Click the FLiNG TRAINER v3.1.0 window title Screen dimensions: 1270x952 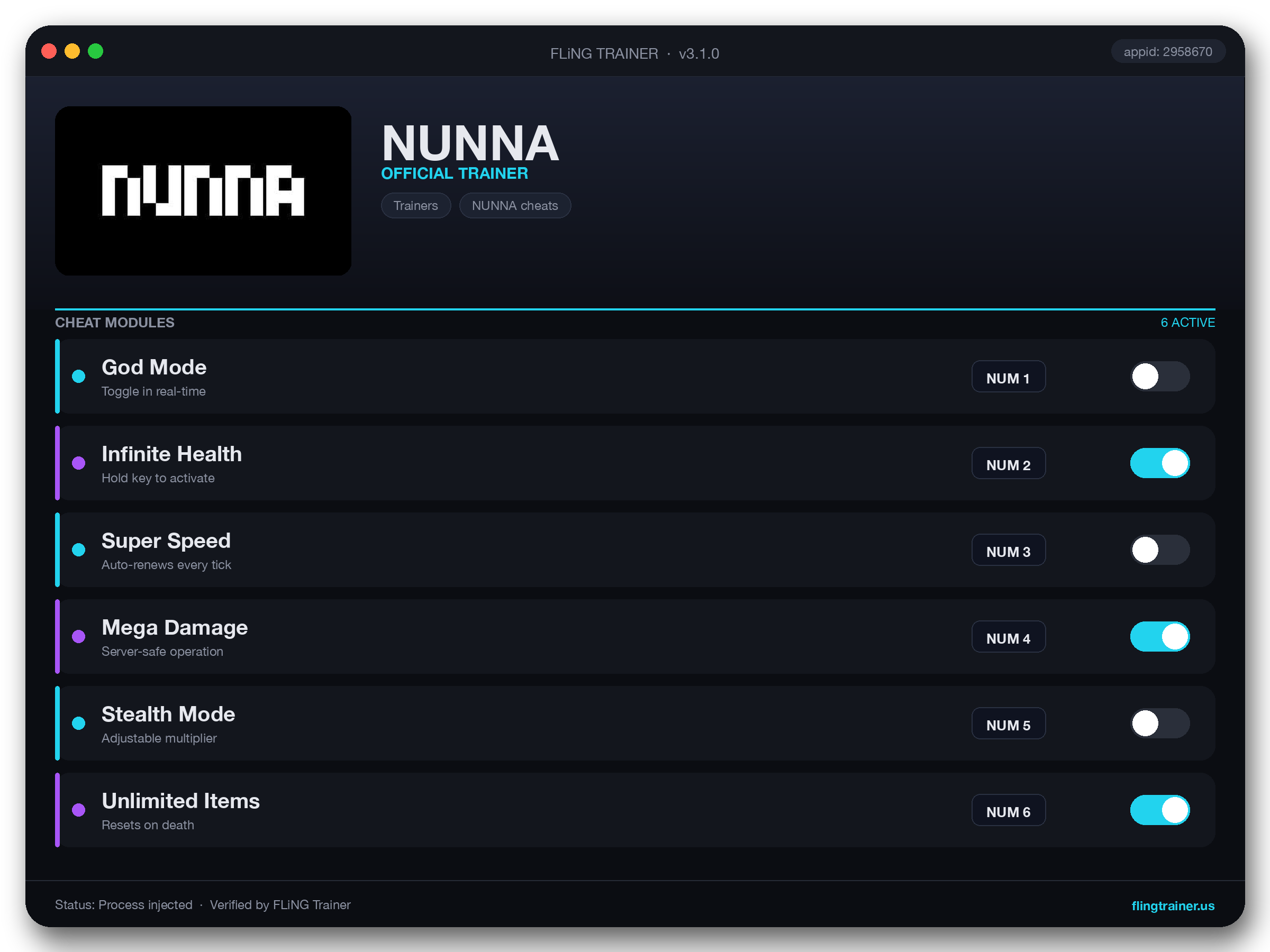pyautogui.click(x=634, y=53)
